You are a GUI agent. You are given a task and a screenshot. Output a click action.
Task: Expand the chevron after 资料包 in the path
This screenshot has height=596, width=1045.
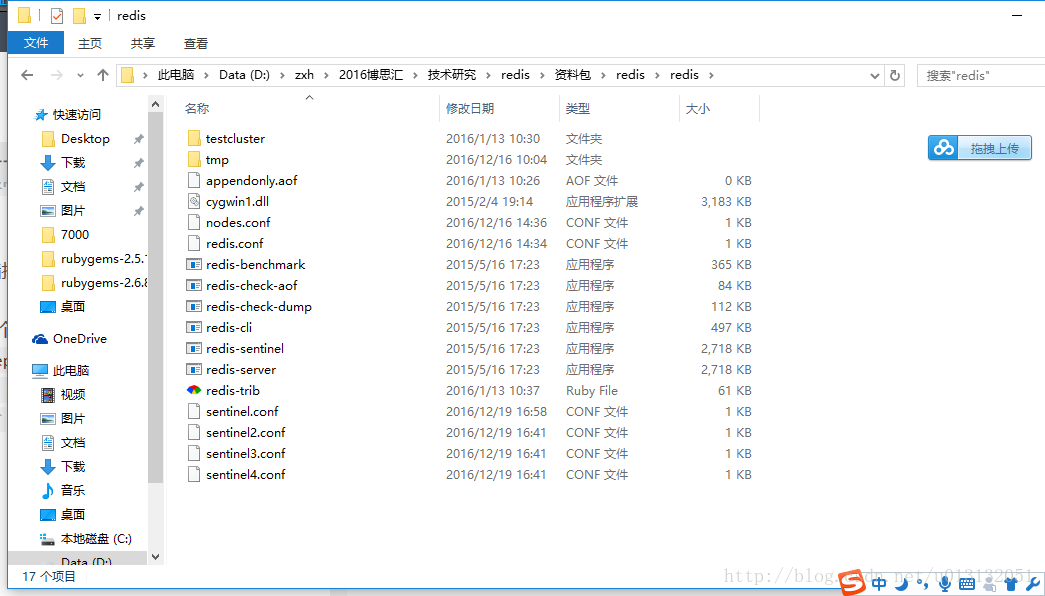(x=603, y=75)
